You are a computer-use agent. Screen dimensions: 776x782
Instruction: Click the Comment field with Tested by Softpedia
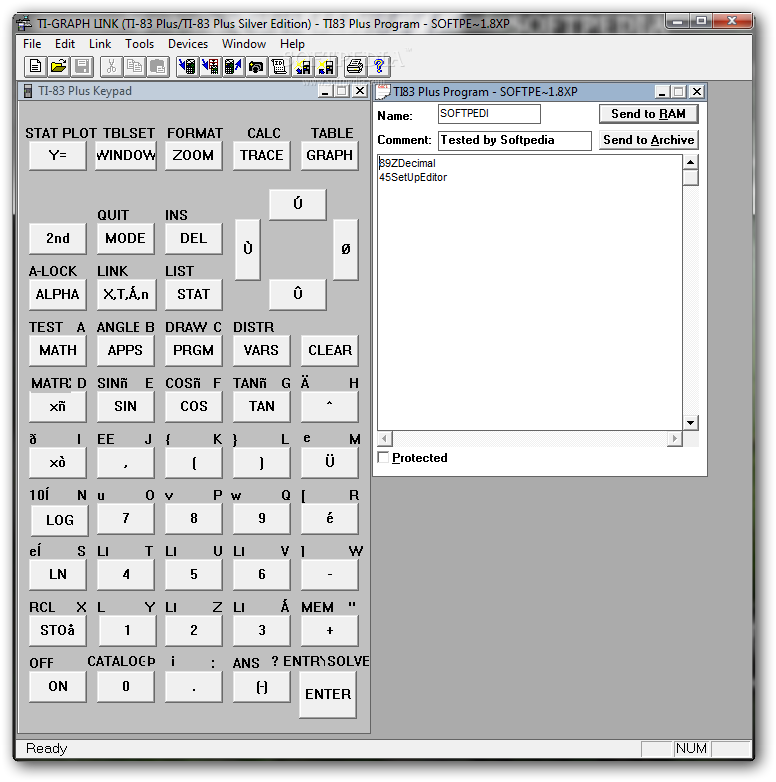515,140
